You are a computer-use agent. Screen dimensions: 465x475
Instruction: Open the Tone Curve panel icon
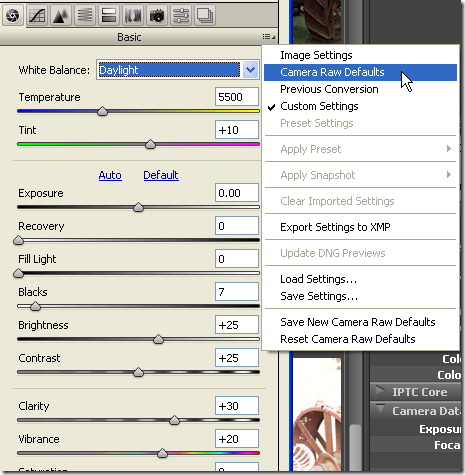tap(37, 16)
